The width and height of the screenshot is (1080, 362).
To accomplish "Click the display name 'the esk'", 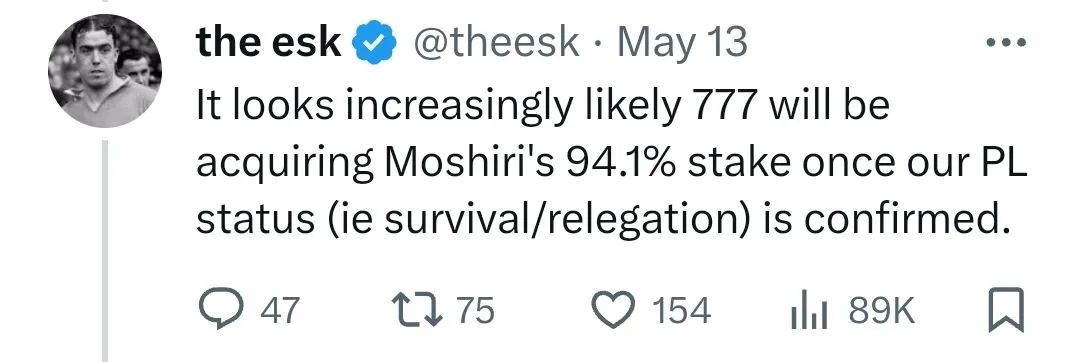I will tap(269, 43).
